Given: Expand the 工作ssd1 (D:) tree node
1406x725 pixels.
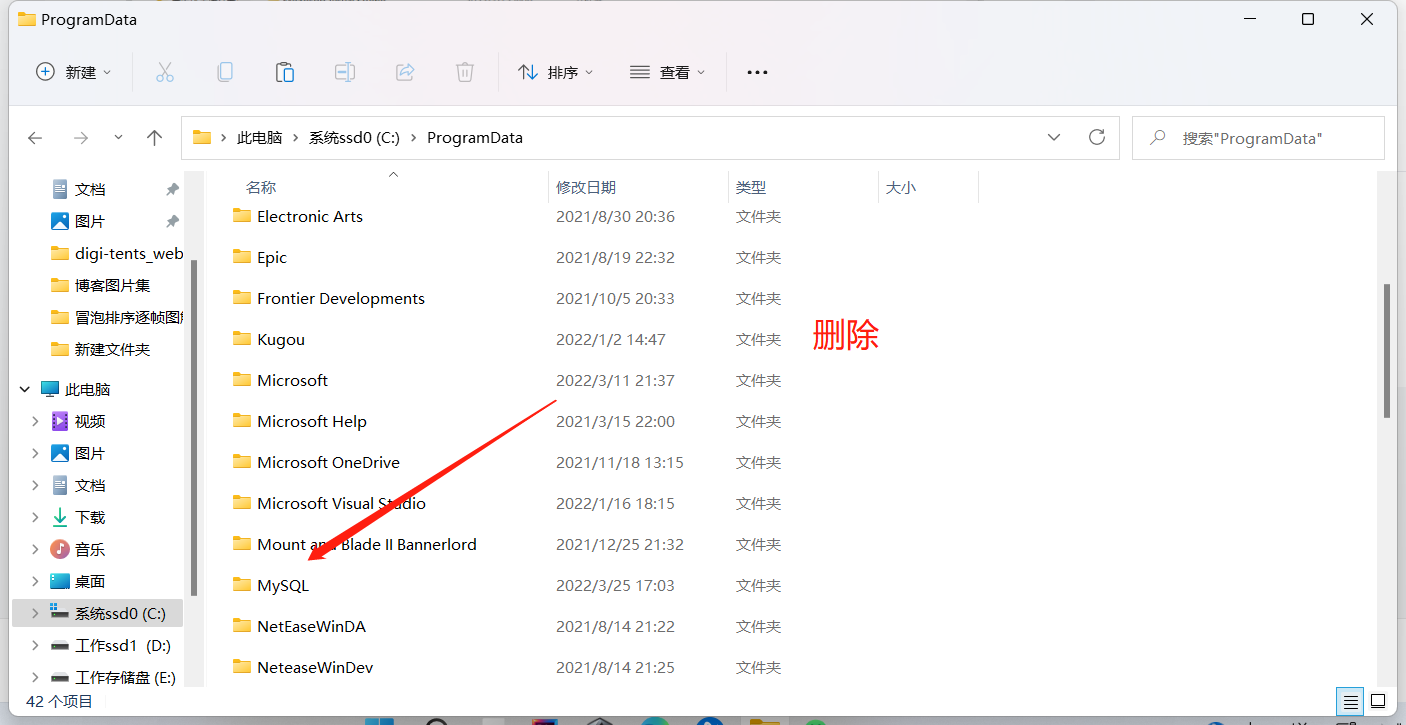Looking at the screenshot, I should (35, 645).
